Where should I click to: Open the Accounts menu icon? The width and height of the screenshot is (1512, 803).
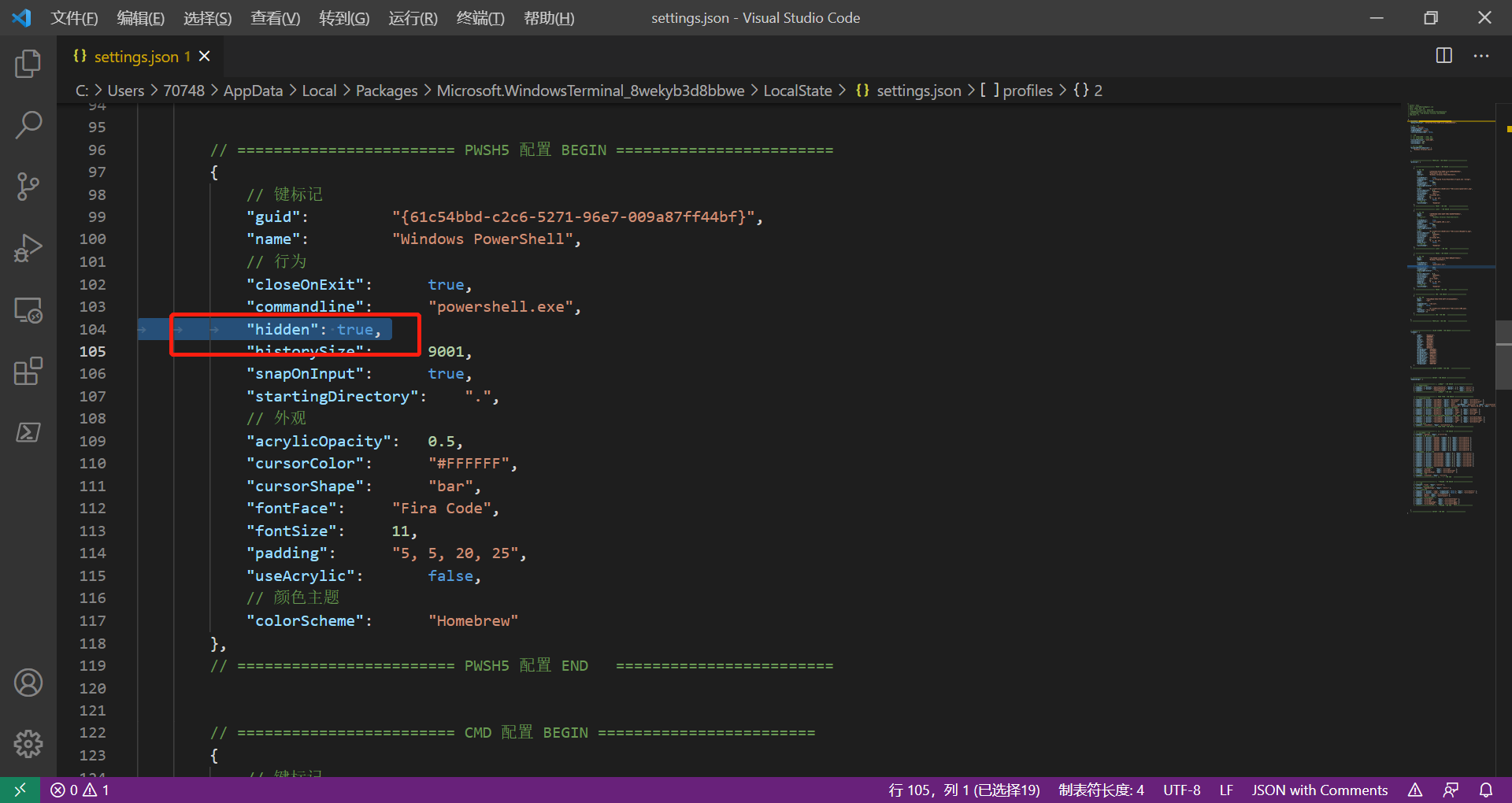(28, 683)
